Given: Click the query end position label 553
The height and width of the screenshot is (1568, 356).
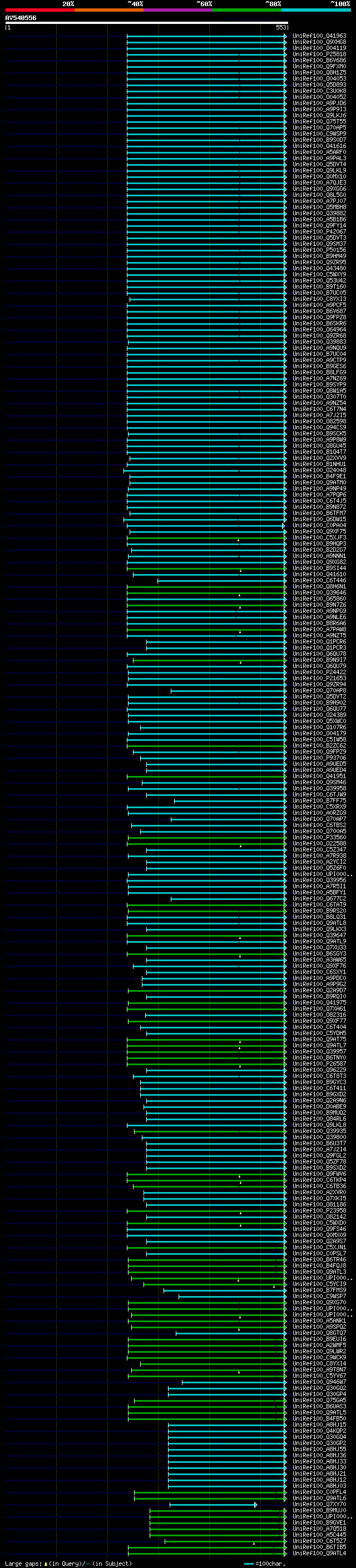Looking at the screenshot, I should click(x=281, y=27).
